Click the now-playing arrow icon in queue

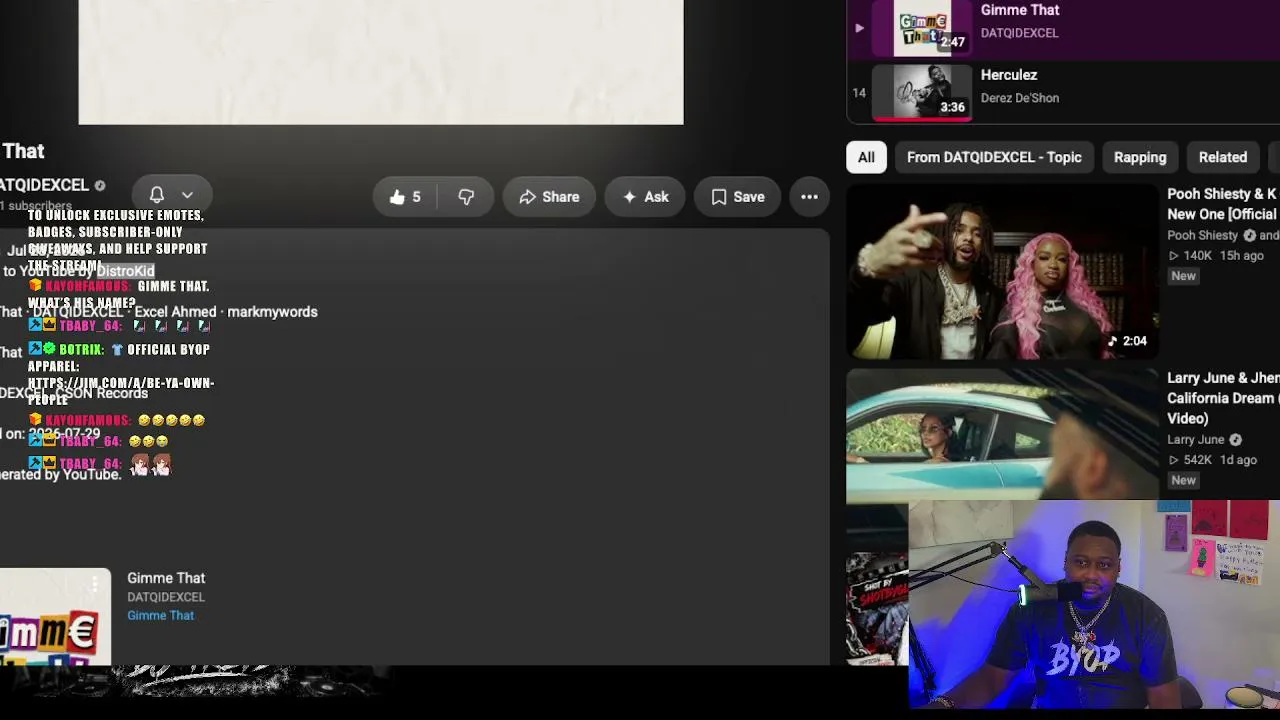click(x=859, y=28)
